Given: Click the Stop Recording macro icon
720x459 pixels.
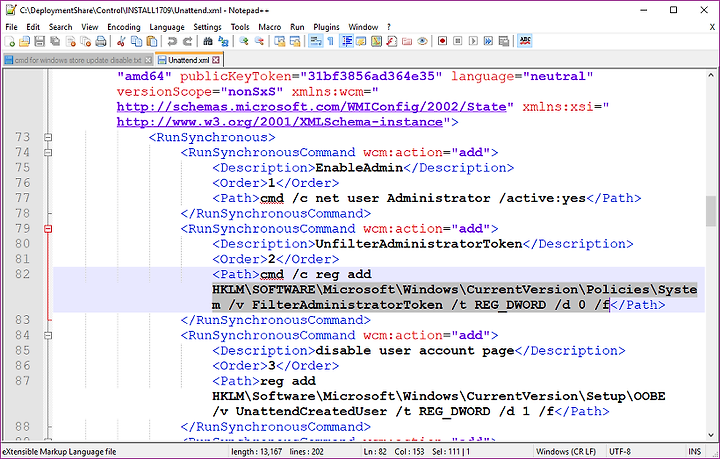Looking at the screenshot, I should click(458, 42).
